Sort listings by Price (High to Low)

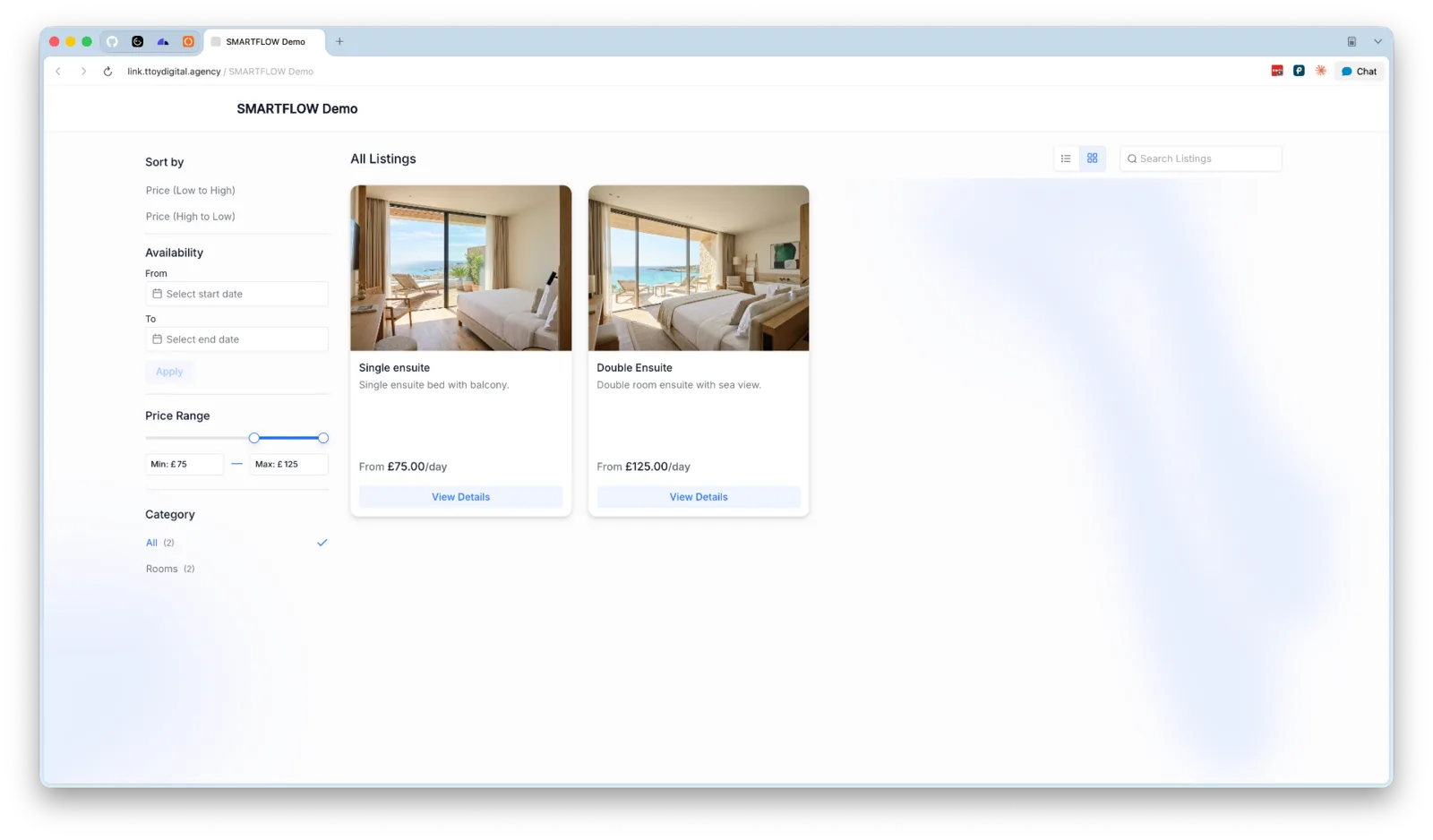pos(190,216)
